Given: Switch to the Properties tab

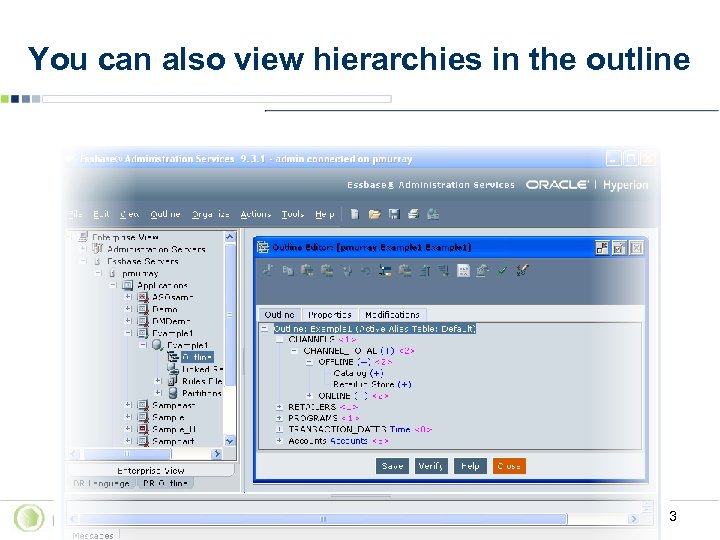Looking at the screenshot, I should coord(330,315).
